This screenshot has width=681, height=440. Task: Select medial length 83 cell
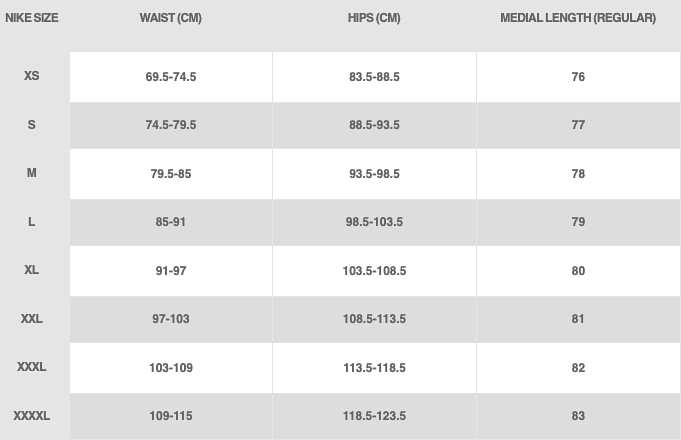pos(578,416)
